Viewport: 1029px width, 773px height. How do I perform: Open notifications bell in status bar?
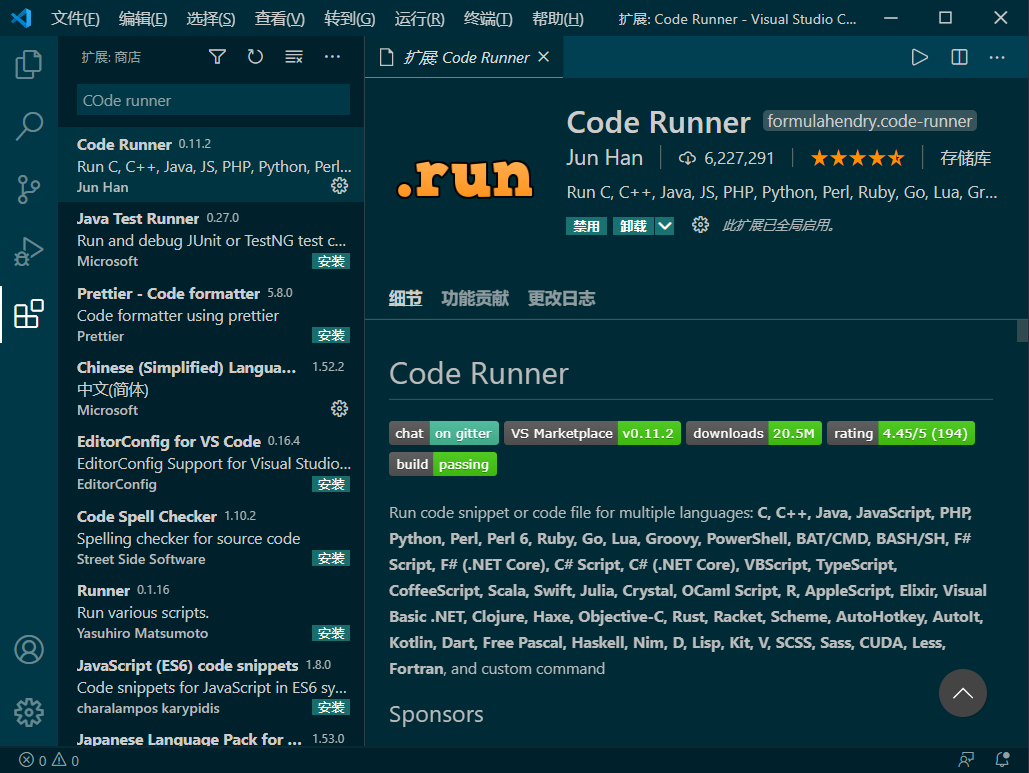(1002, 760)
